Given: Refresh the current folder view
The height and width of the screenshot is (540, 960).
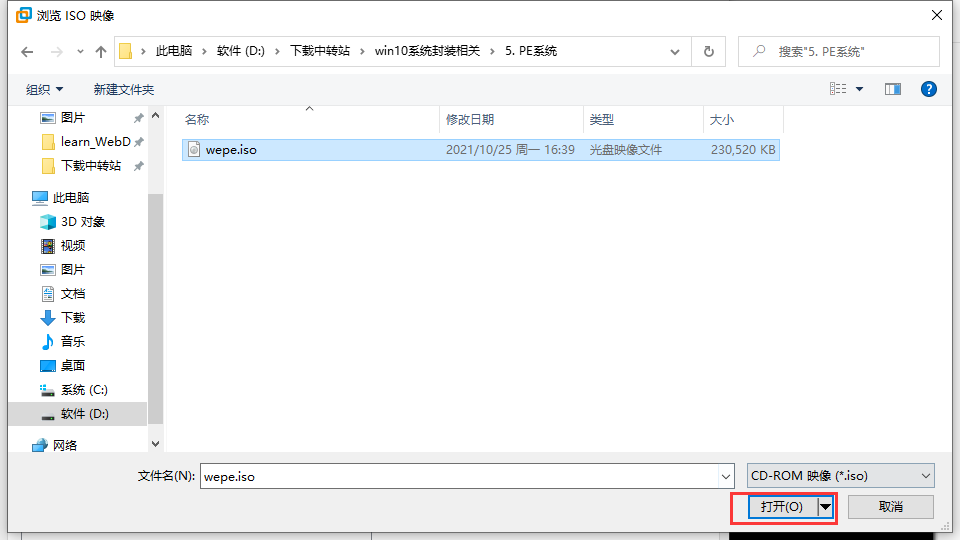Looking at the screenshot, I should [708, 51].
